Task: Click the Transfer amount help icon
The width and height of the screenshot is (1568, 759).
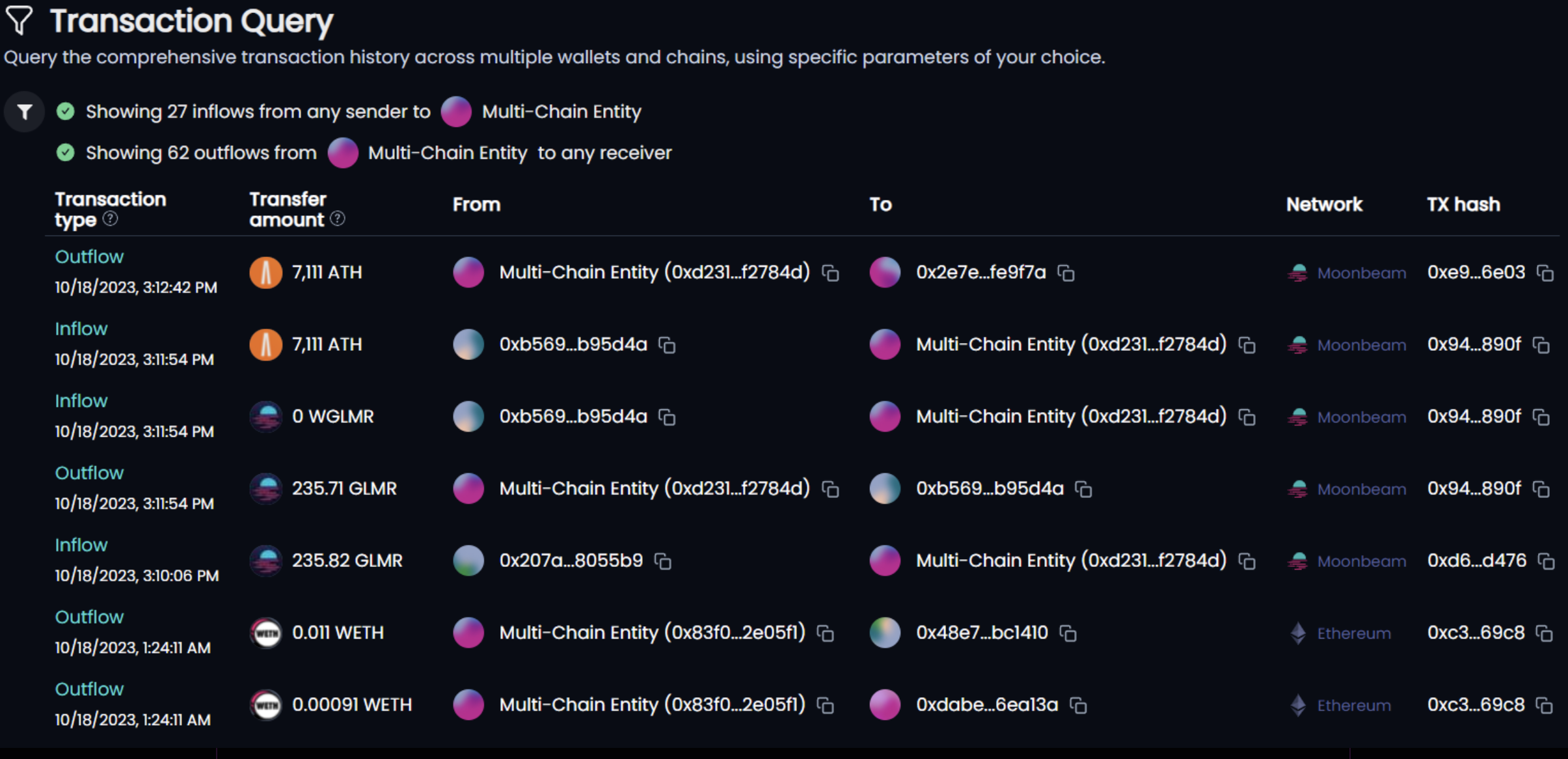Action: pyautogui.click(x=338, y=219)
